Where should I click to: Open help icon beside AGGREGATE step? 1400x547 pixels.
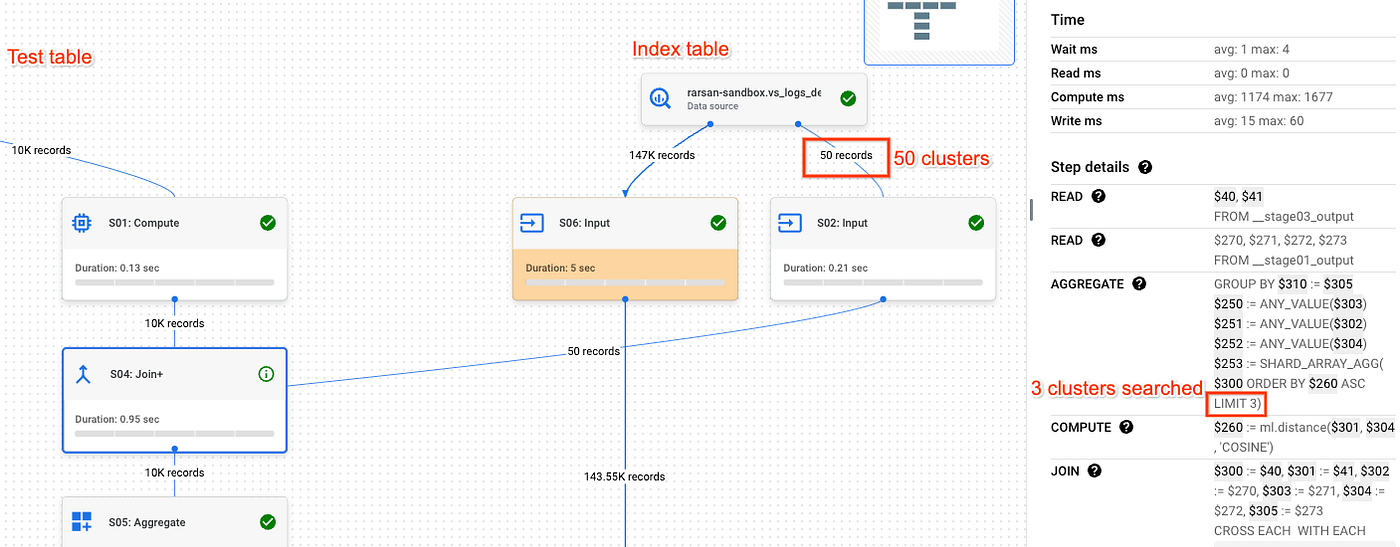point(1139,284)
